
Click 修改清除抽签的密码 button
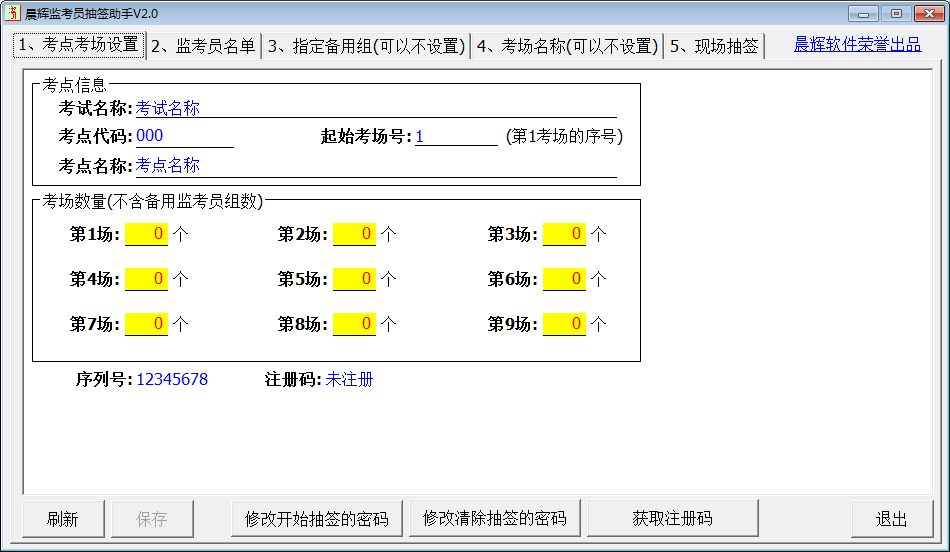[494, 518]
